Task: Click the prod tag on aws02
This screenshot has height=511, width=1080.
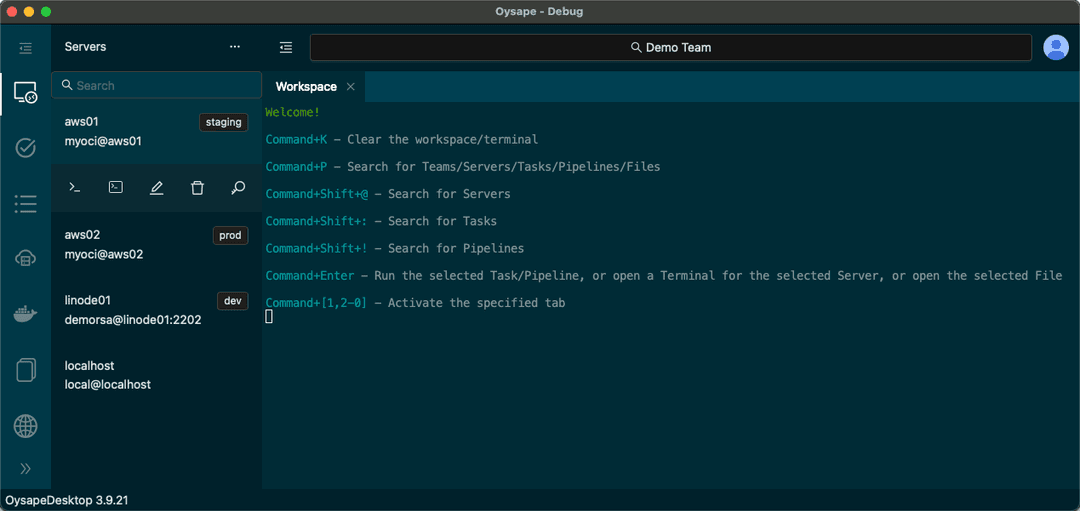Action: click(x=230, y=236)
